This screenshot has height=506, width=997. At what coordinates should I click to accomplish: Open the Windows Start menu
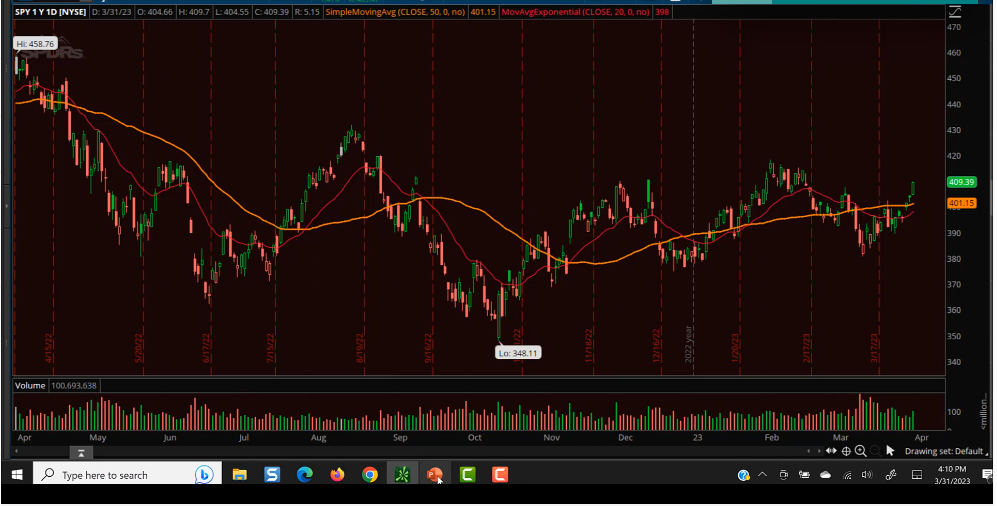click(17, 475)
